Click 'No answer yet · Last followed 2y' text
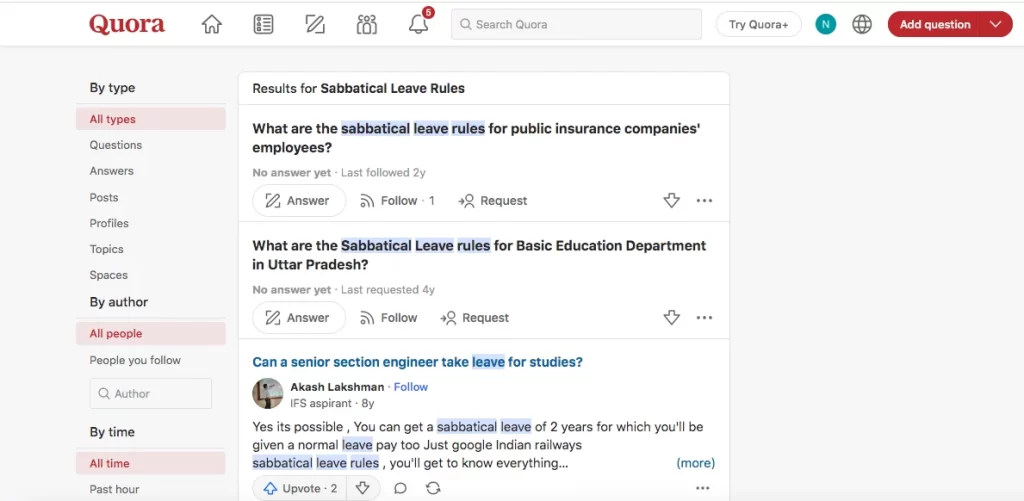The image size is (1024, 501). 339,173
